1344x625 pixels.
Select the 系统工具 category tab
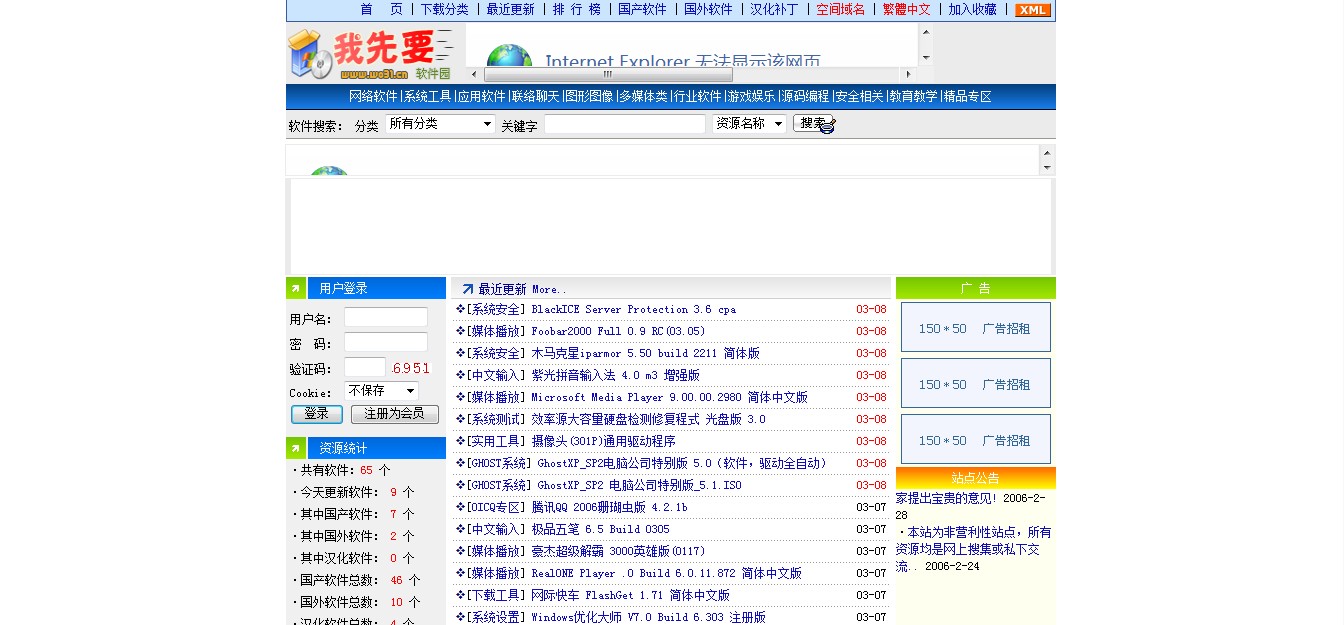(x=427, y=97)
